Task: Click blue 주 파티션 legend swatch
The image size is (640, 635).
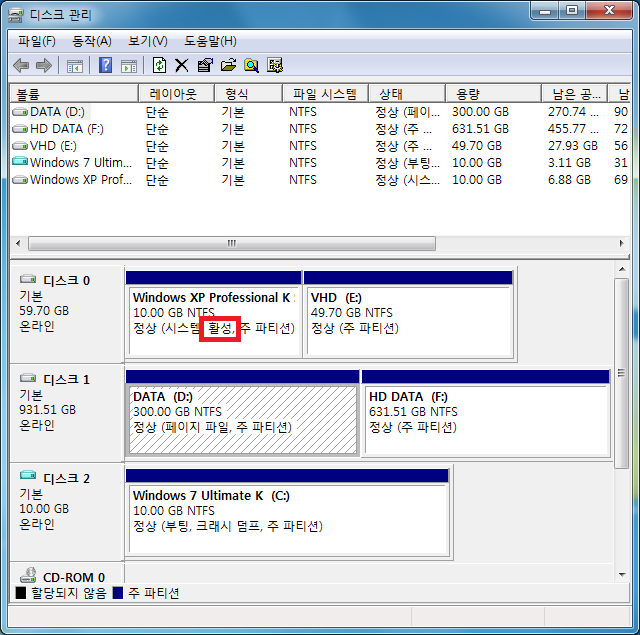Action: click(x=118, y=593)
